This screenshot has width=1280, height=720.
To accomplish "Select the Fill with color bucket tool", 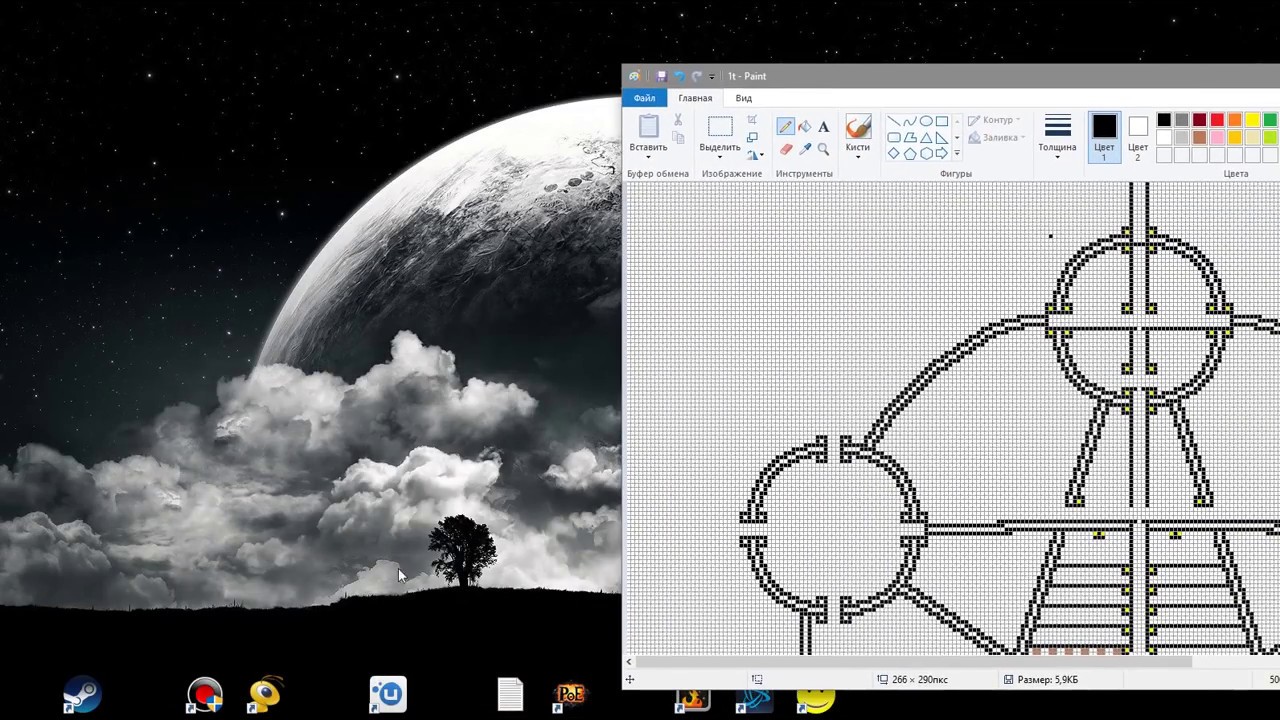I will click(x=804, y=127).
